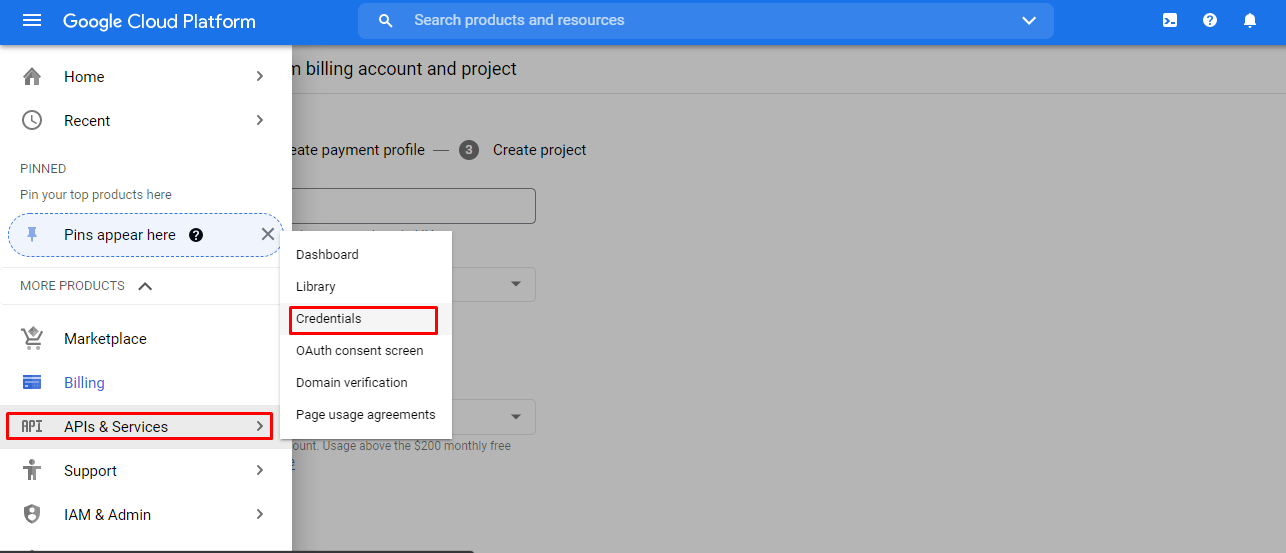1286x553 pixels.
Task: Click the Billing card icon
Action: click(x=32, y=382)
